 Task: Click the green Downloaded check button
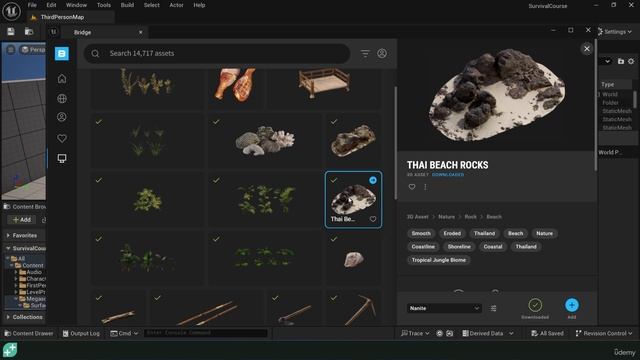pyautogui.click(x=535, y=305)
